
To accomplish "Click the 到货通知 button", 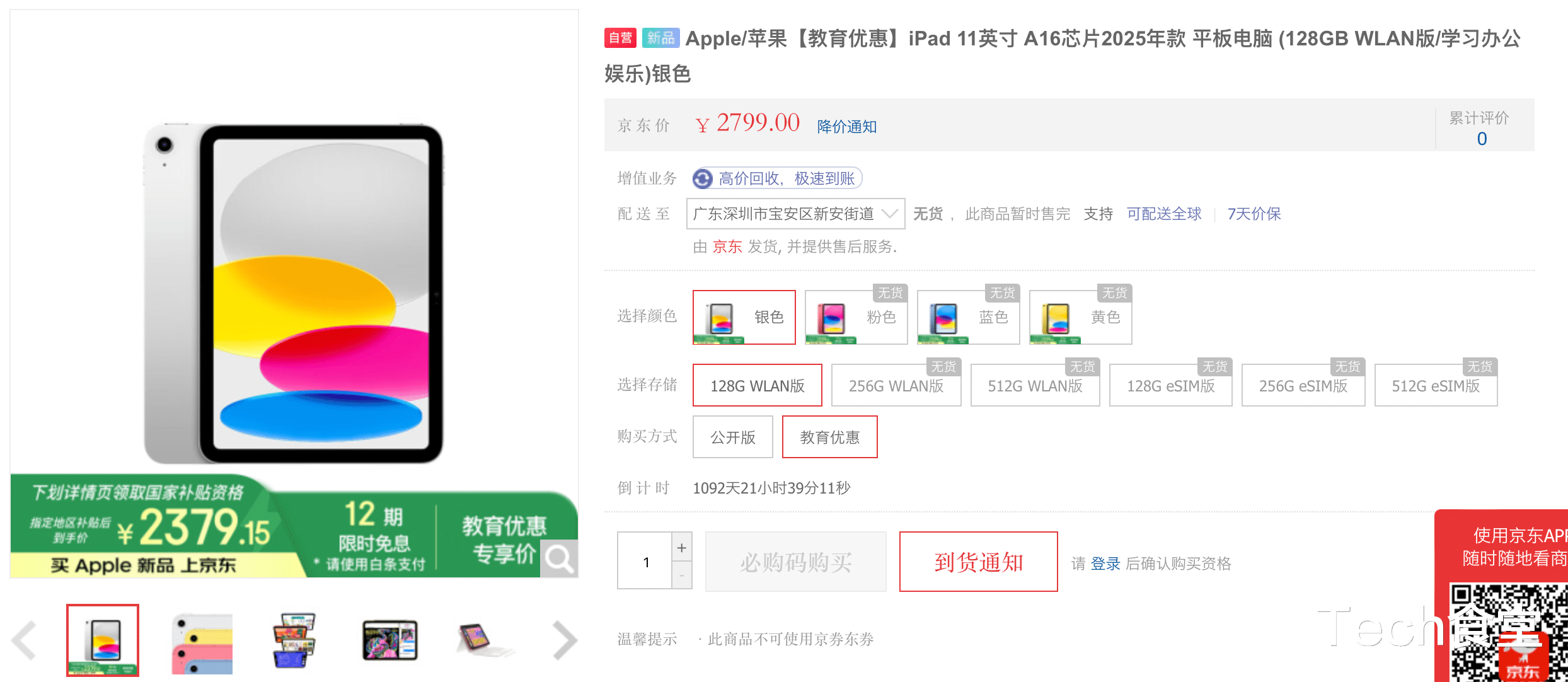I will tap(978, 562).
